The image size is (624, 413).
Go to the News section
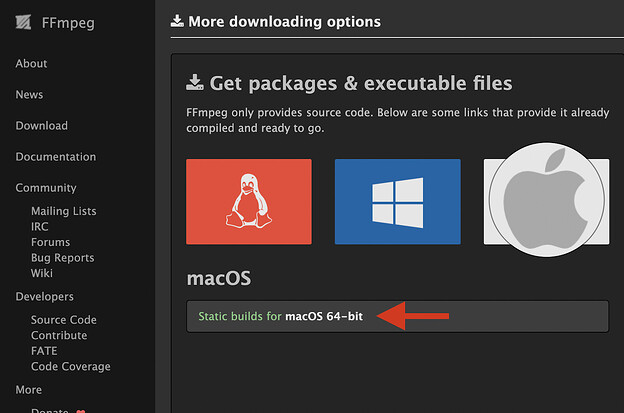29,95
